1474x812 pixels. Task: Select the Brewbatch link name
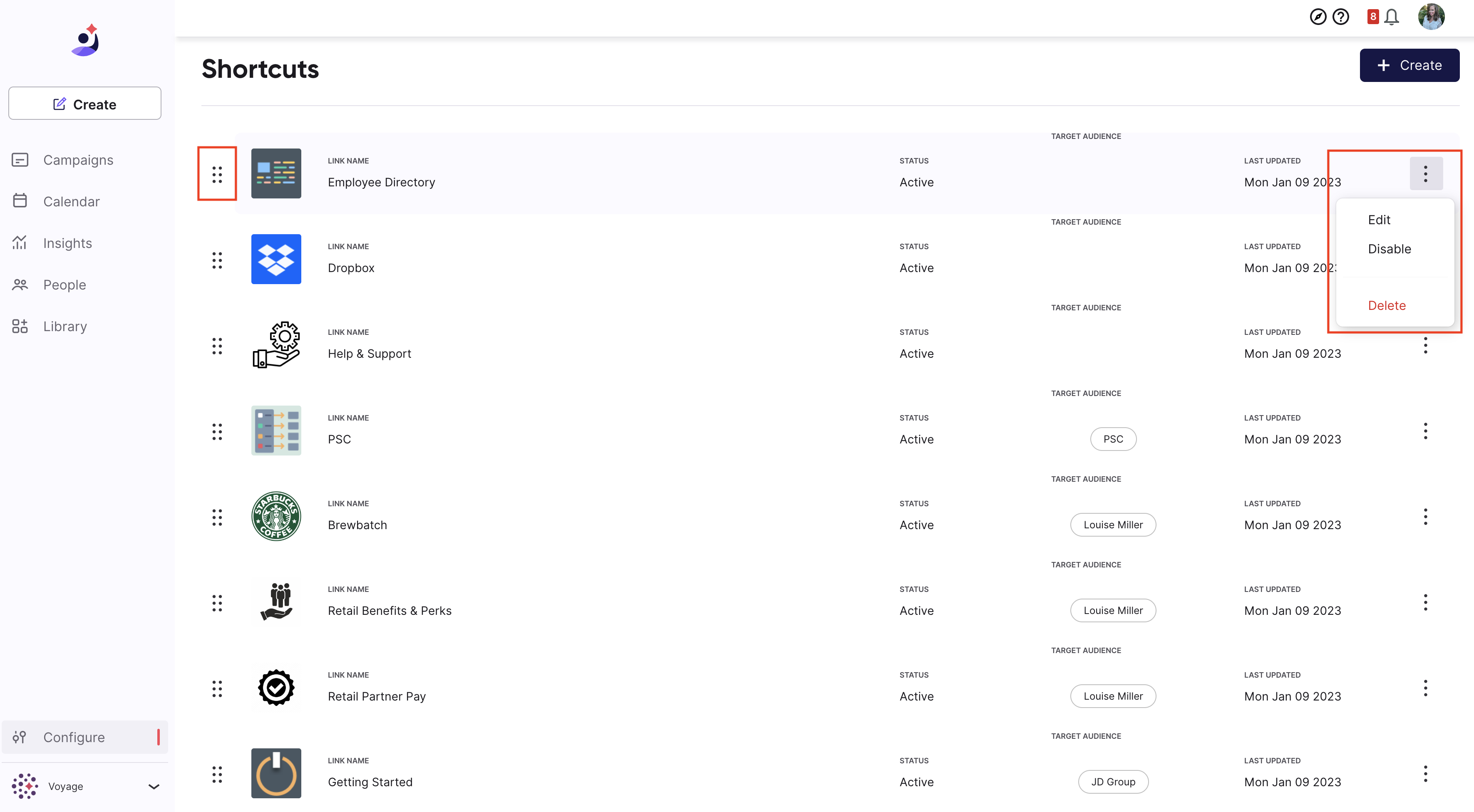click(357, 525)
